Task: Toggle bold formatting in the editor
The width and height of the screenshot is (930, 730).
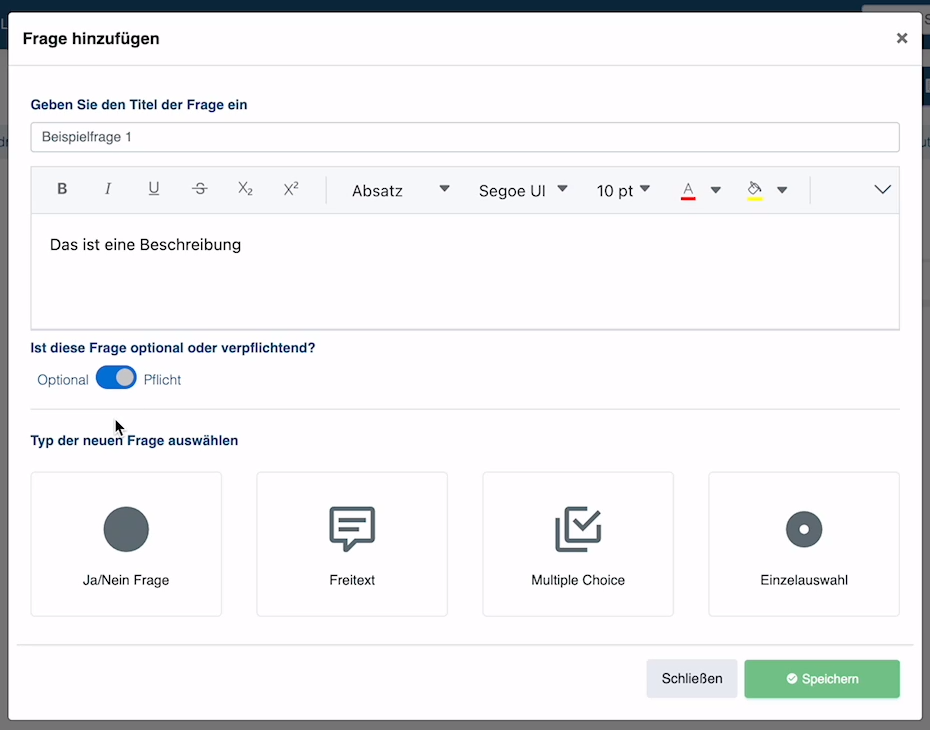Action: tap(62, 189)
